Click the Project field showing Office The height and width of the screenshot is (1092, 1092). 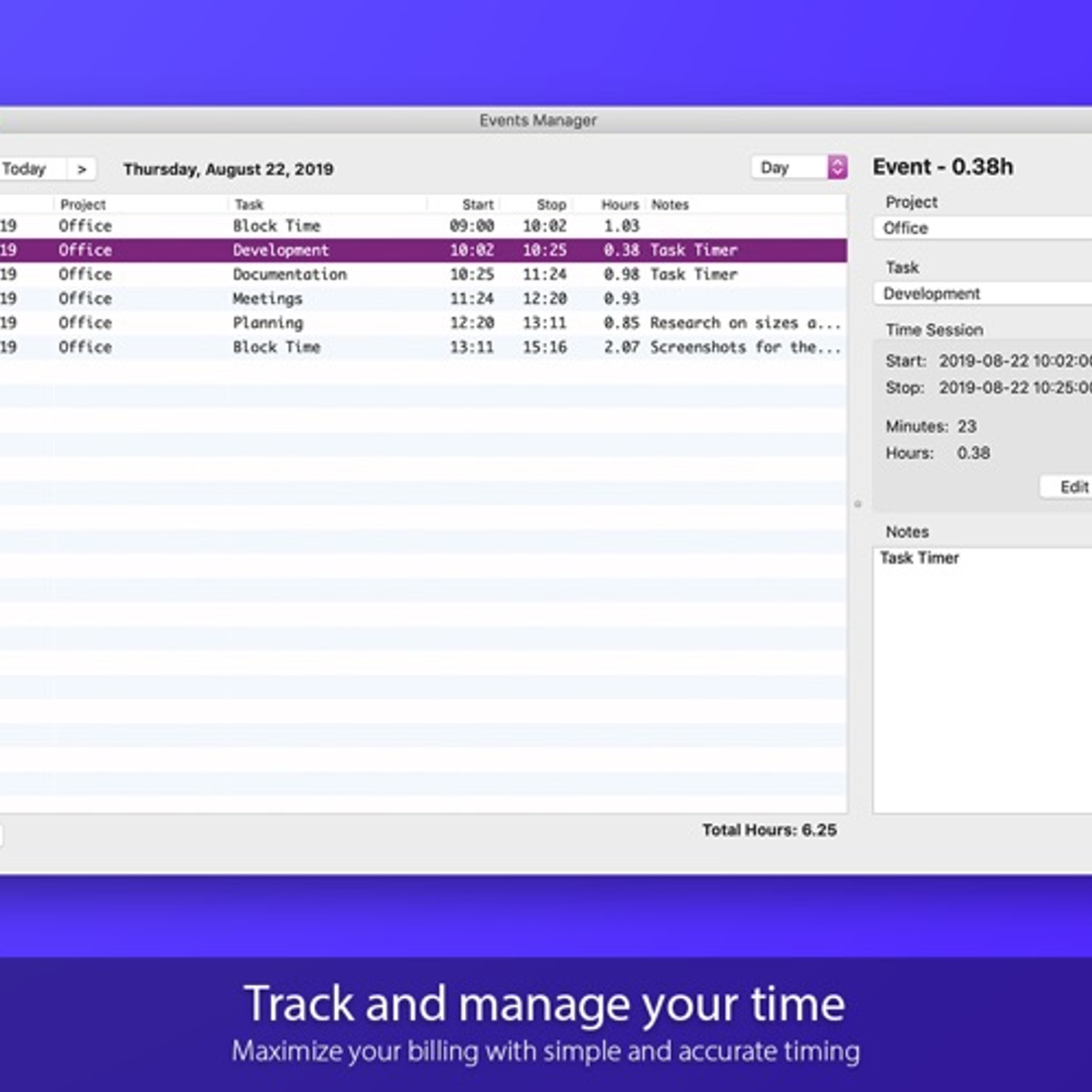pyautogui.click(x=983, y=228)
